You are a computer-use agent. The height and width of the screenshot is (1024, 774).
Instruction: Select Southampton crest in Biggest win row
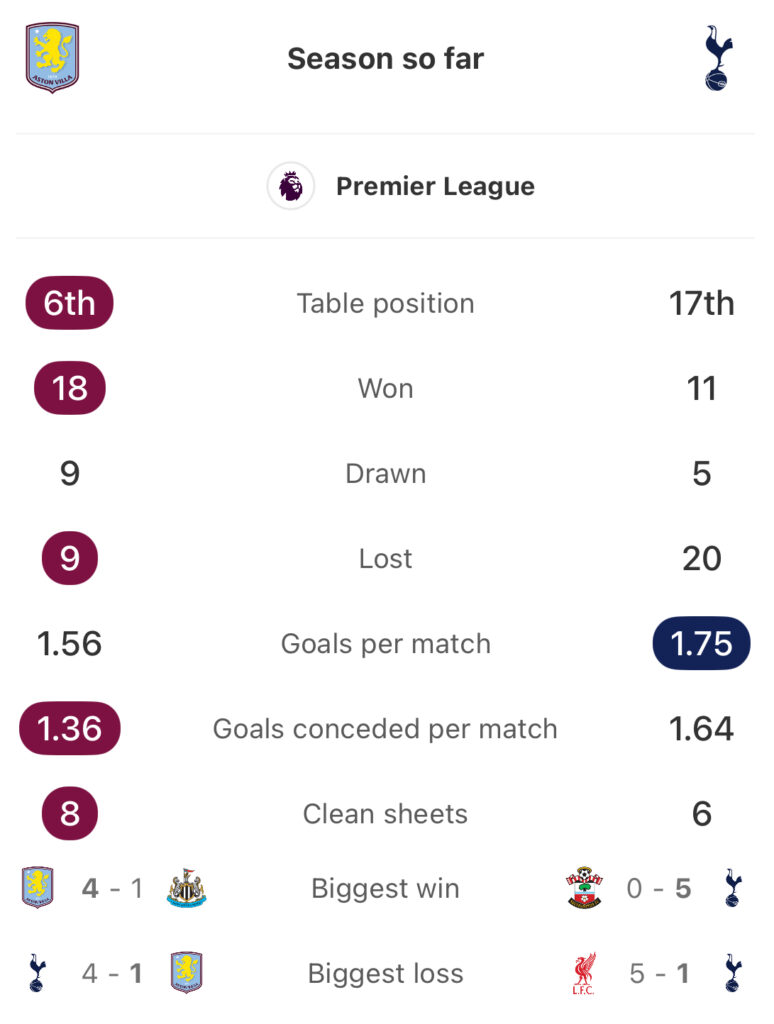pos(584,888)
